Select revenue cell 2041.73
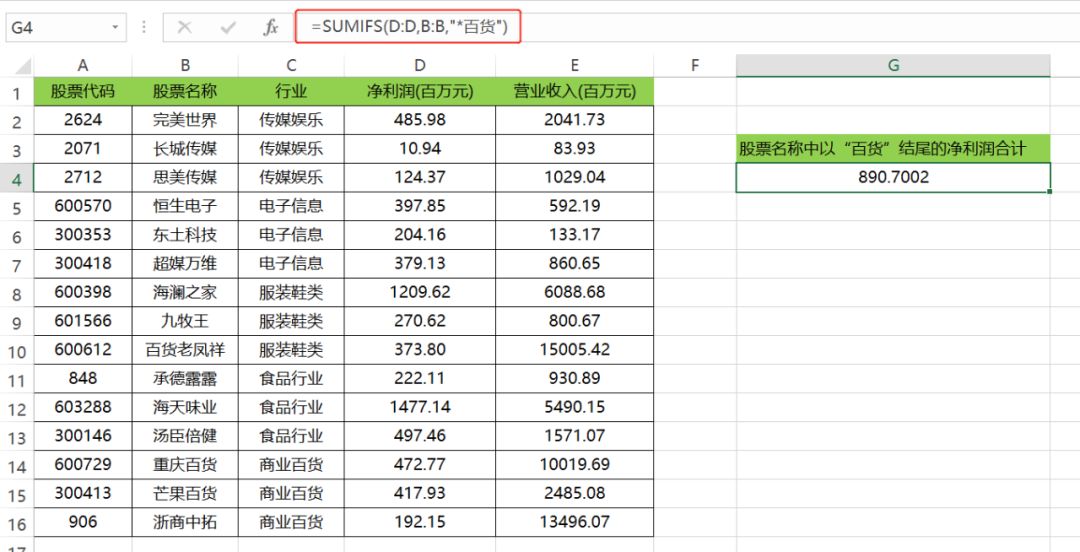Screen dimensions: 1080x552 [574, 120]
